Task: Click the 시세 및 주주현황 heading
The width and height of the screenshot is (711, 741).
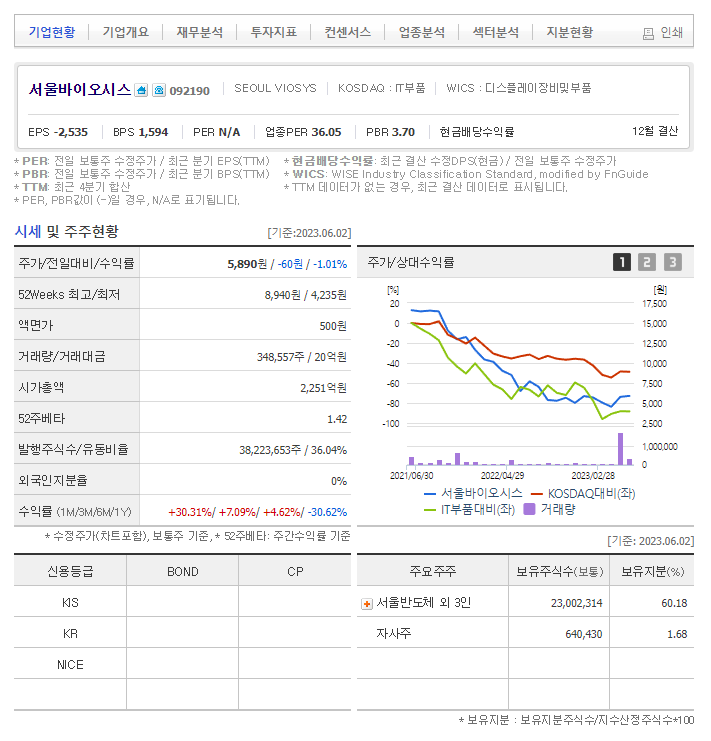Action: pos(67,232)
